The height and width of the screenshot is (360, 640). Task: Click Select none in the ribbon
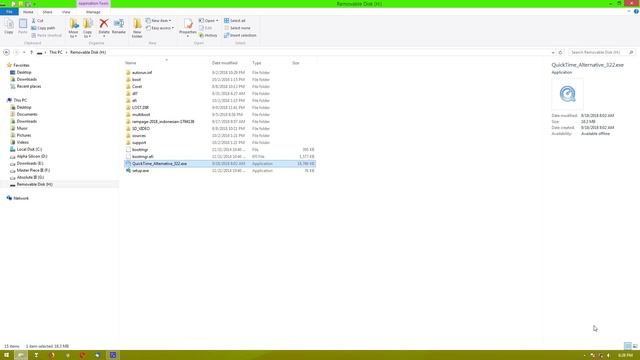point(237,28)
